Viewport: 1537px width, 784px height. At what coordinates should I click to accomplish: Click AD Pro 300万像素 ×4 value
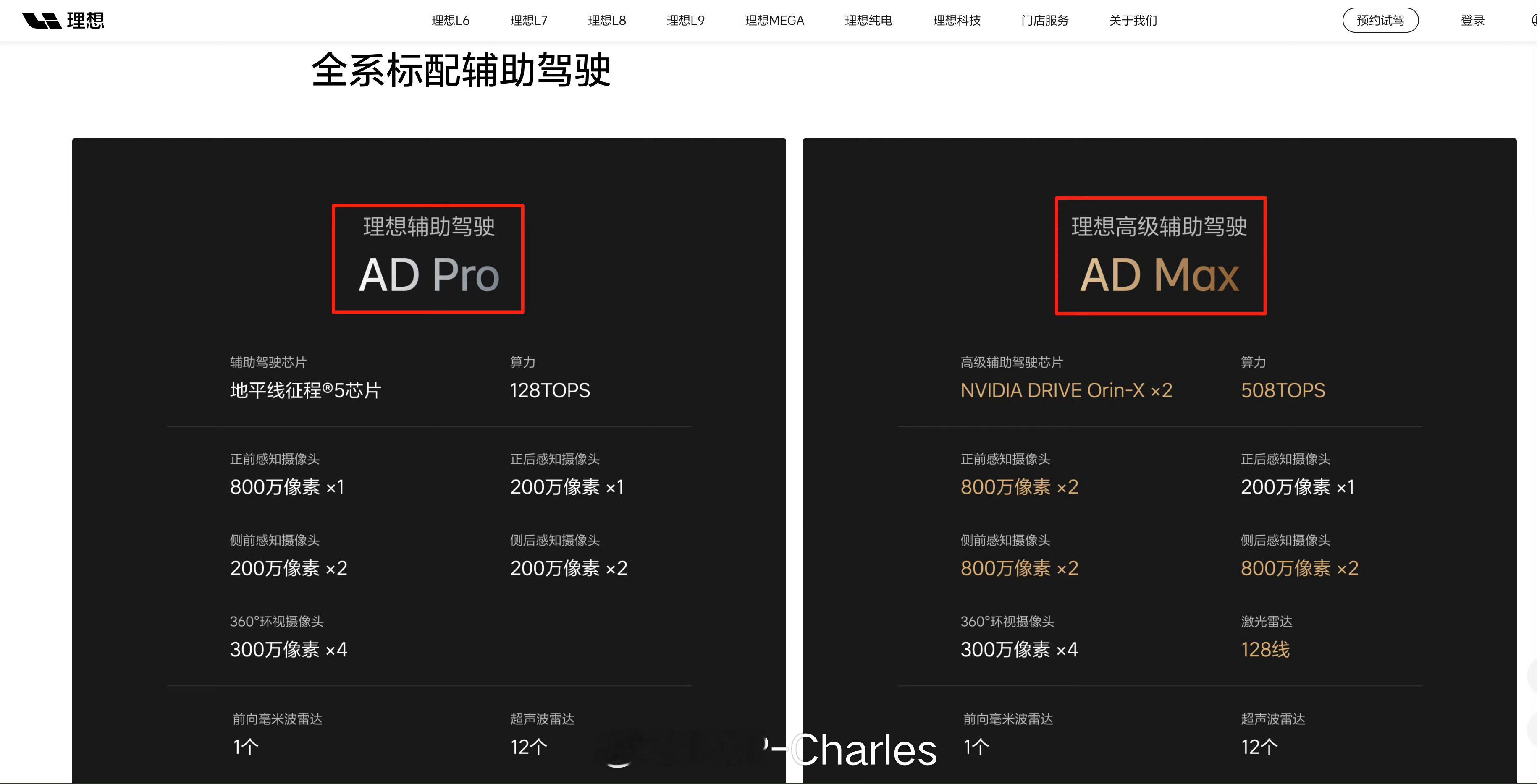(x=288, y=649)
